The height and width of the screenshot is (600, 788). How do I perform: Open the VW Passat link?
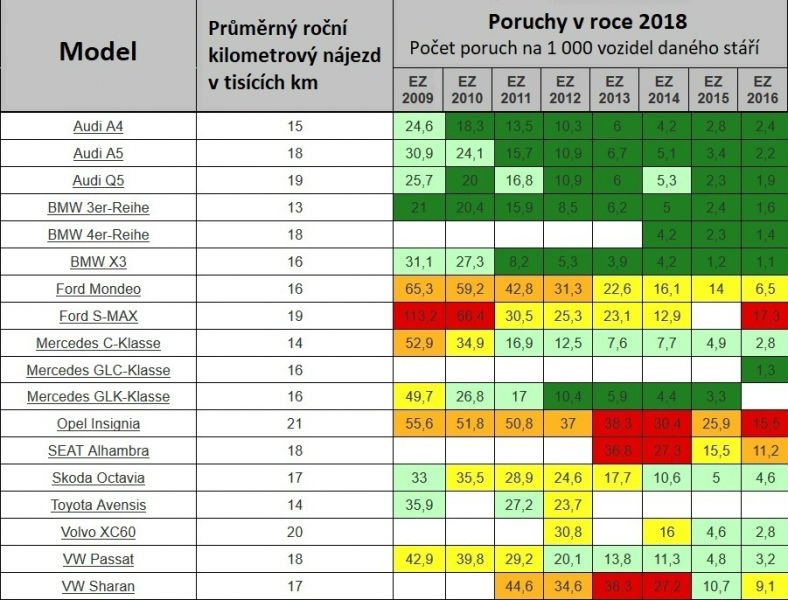98,559
